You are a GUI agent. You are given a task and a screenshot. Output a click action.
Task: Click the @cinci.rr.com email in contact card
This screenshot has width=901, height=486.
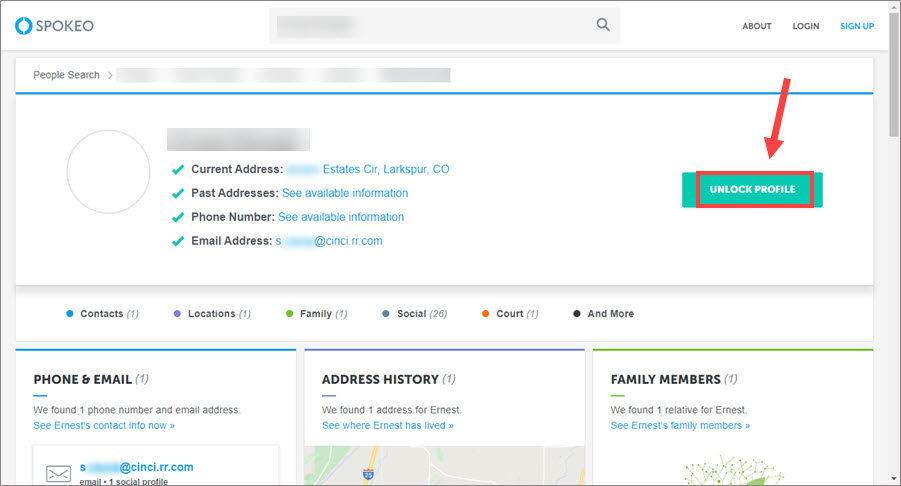(136, 467)
